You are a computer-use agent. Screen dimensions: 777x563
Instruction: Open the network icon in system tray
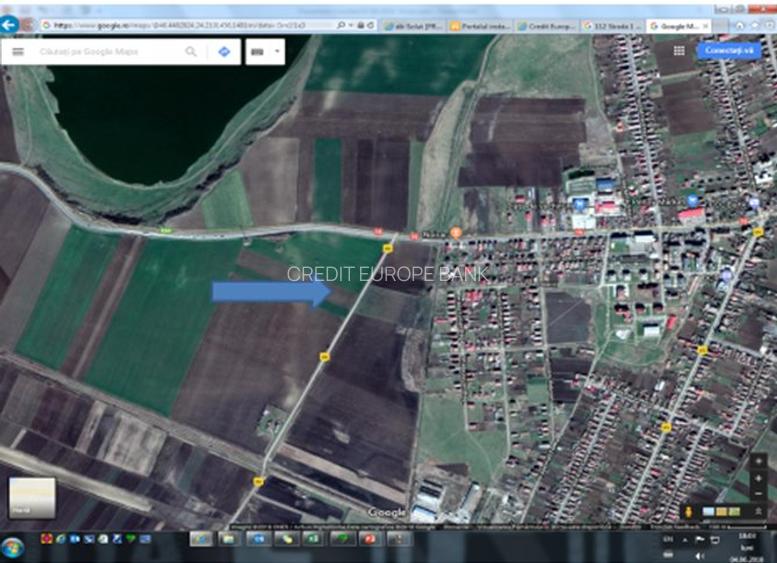[x=714, y=539]
